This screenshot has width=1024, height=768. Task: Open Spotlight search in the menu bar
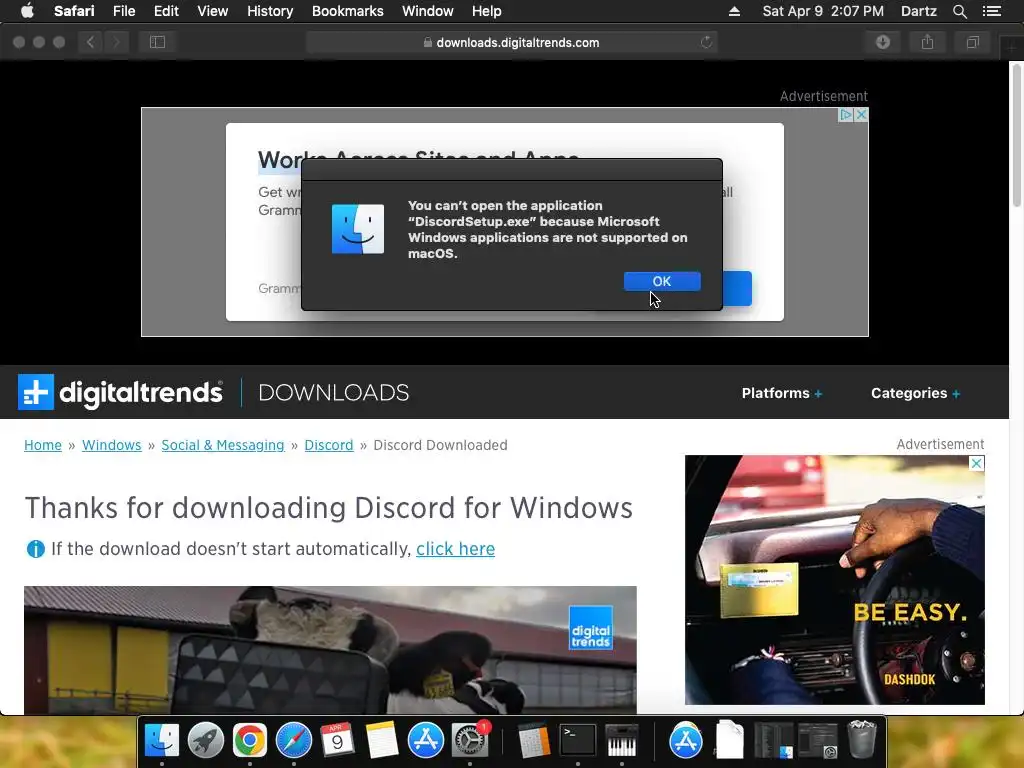pyautogui.click(x=959, y=11)
